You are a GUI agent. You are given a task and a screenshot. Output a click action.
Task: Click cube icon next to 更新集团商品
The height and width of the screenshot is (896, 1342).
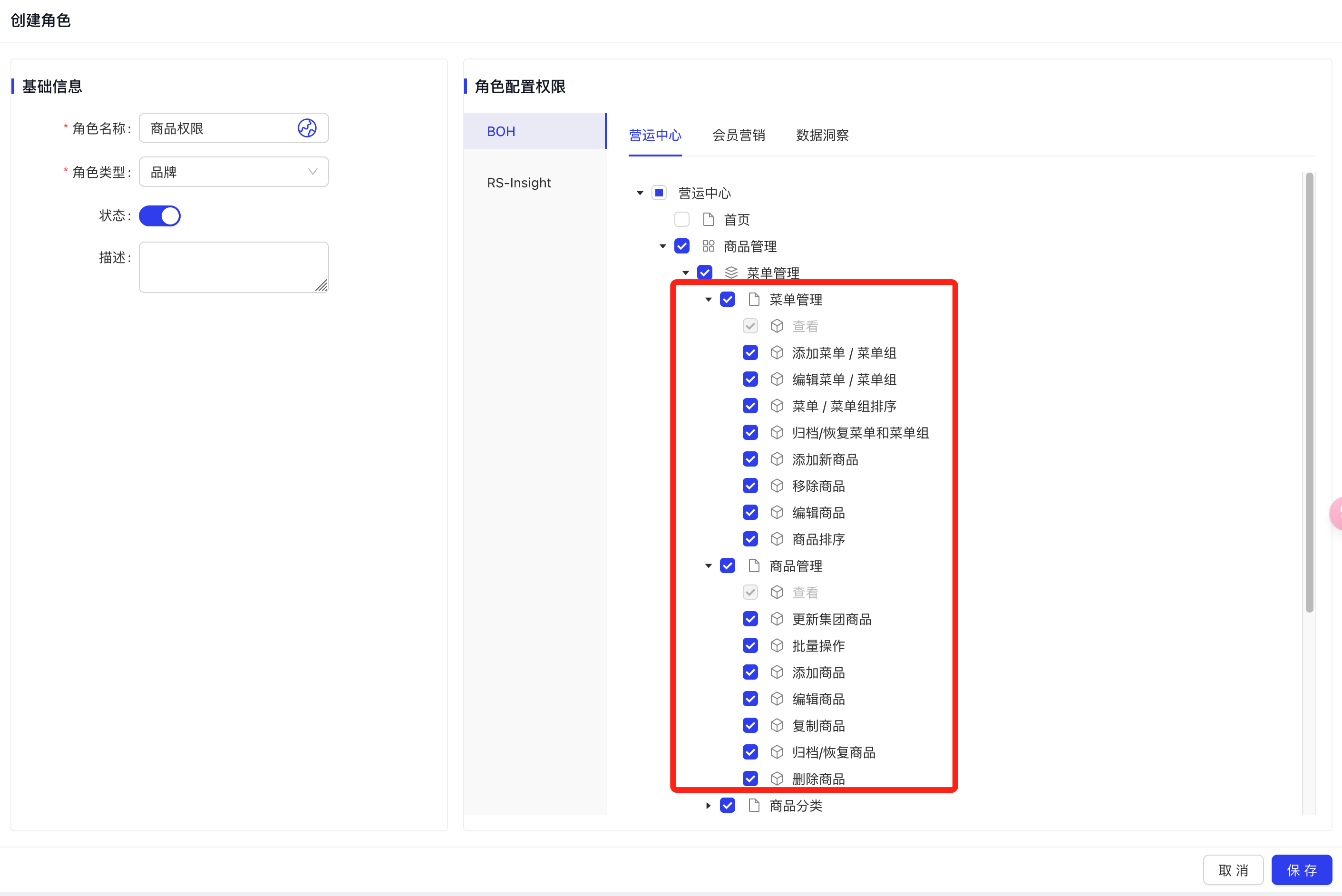777,619
